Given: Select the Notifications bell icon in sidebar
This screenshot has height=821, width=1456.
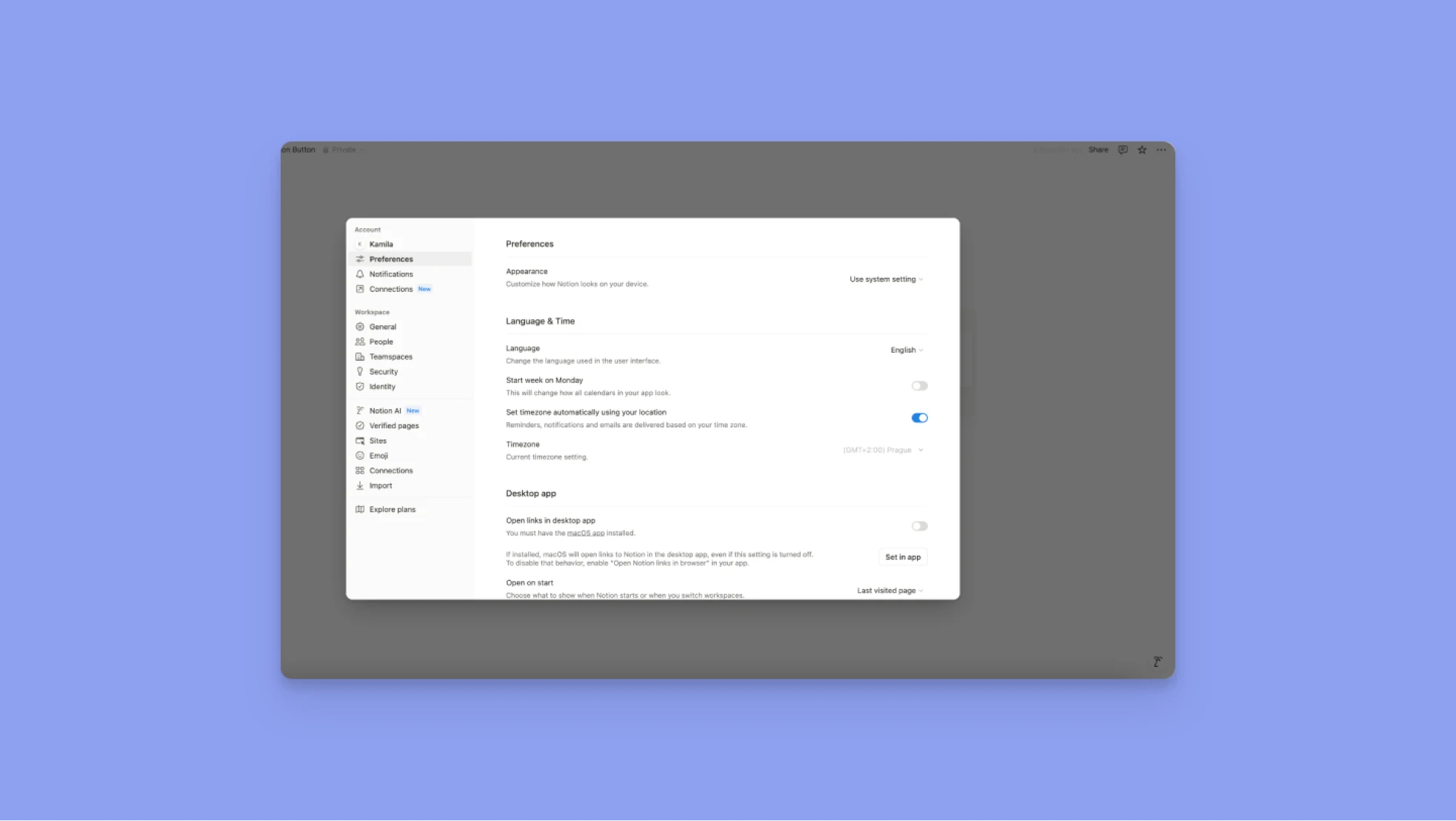Looking at the screenshot, I should (x=361, y=273).
